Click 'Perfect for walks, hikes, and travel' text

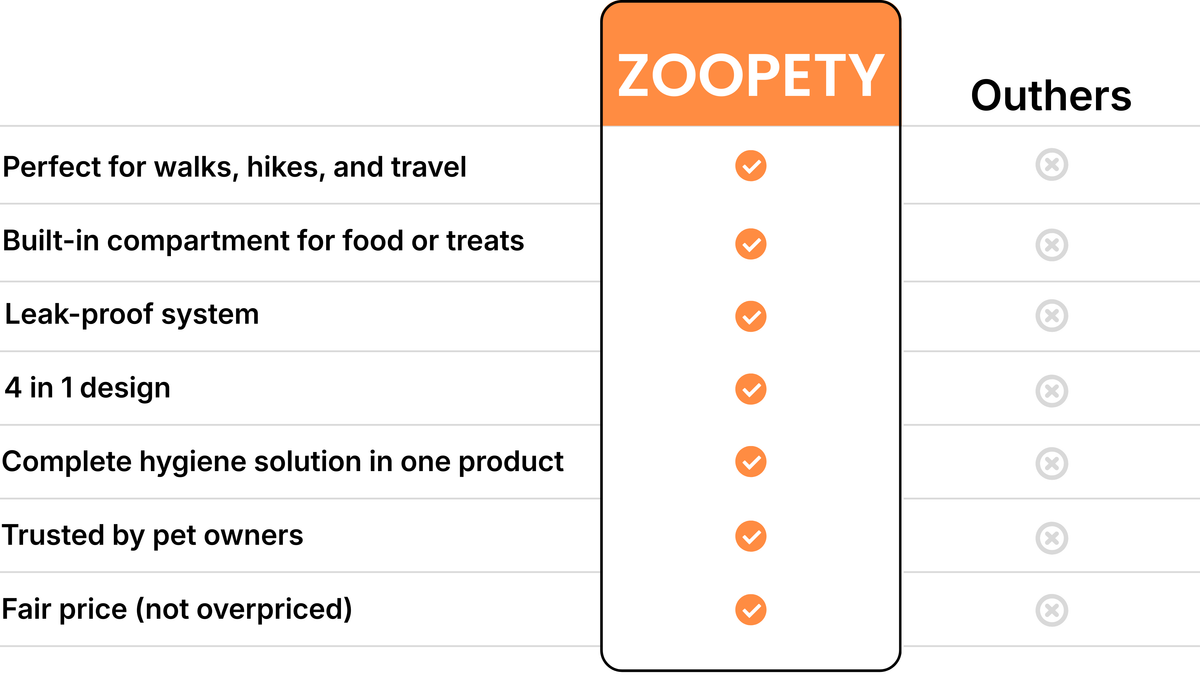(234, 166)
